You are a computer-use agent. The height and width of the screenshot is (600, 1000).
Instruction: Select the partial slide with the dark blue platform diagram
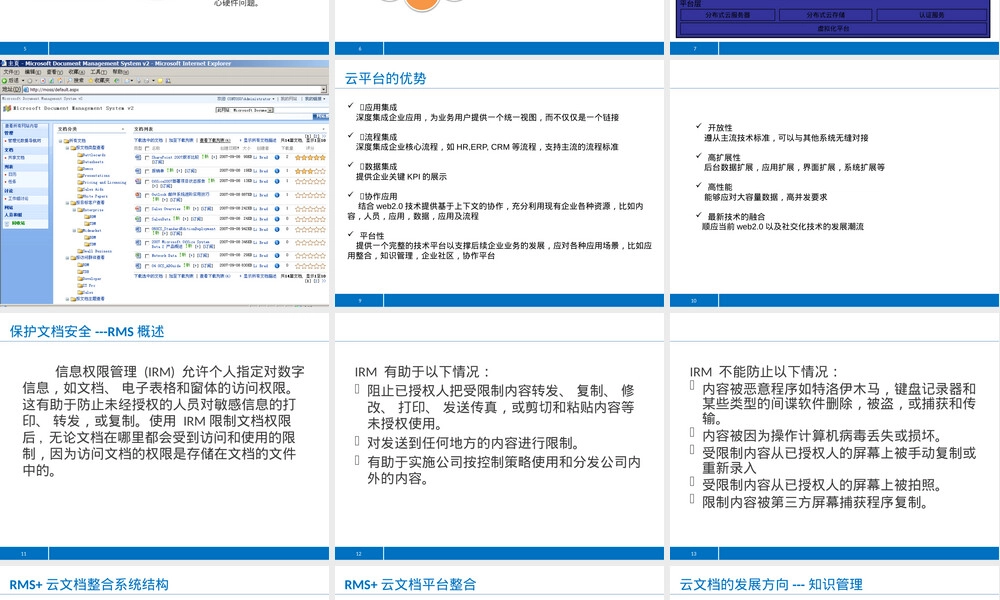834,27
